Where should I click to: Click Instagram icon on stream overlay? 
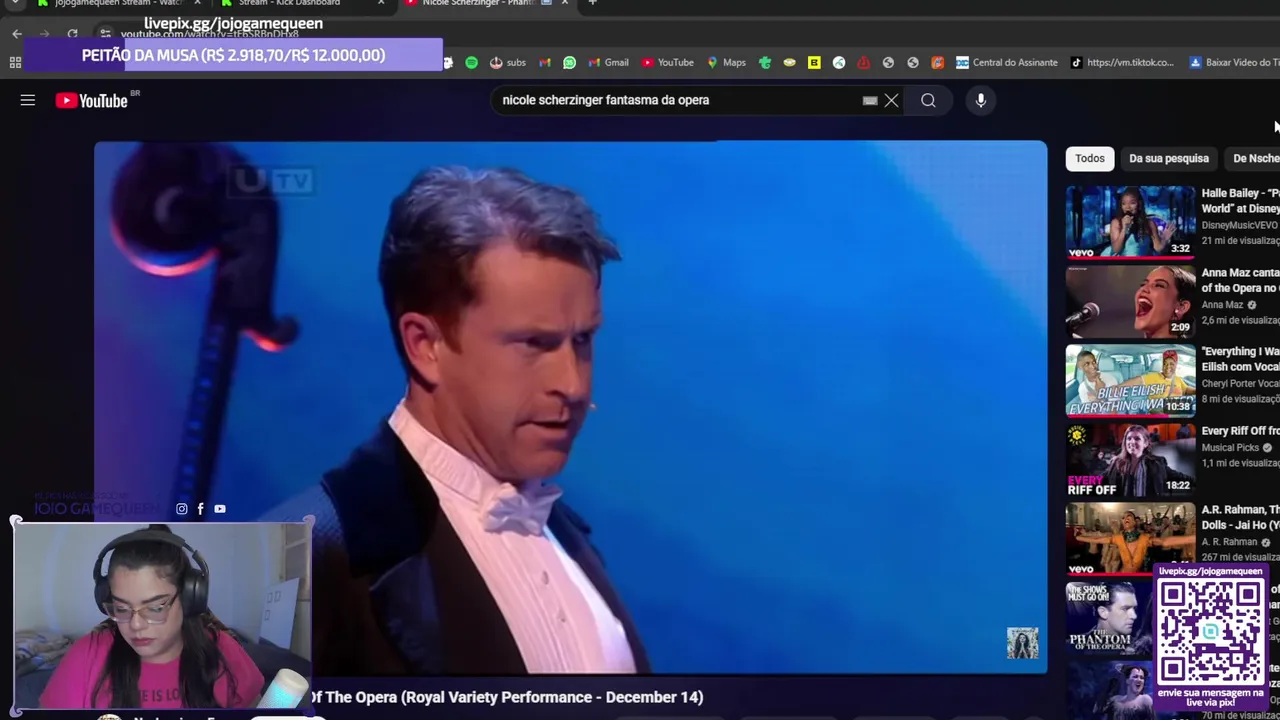click(181, 509)
